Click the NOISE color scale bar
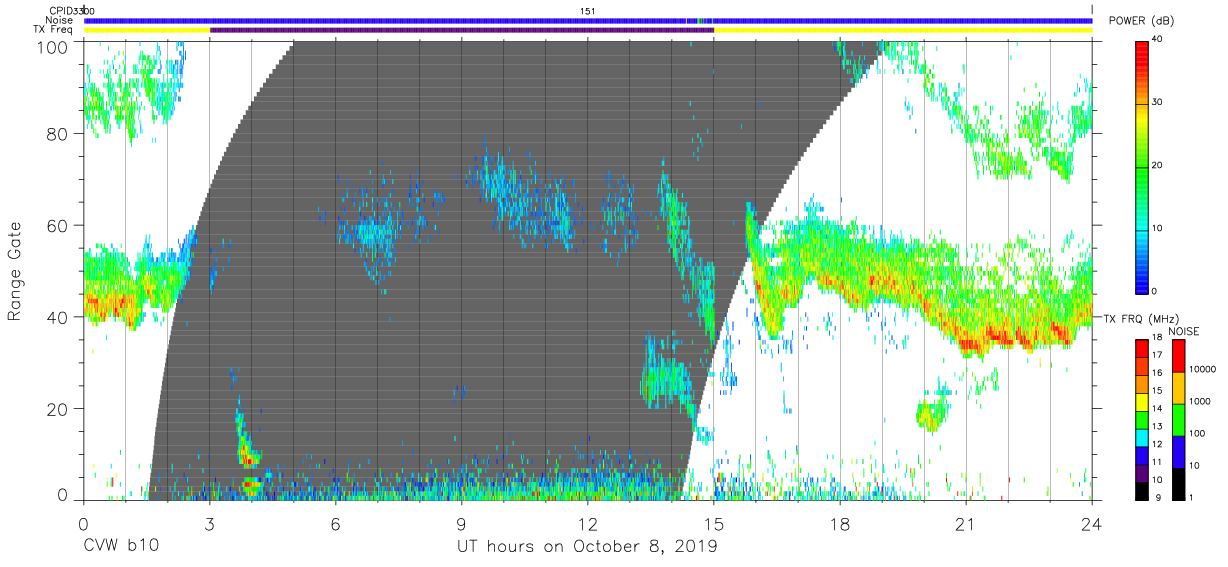This screenshot has height=567, width=1228. point(1179,419)
